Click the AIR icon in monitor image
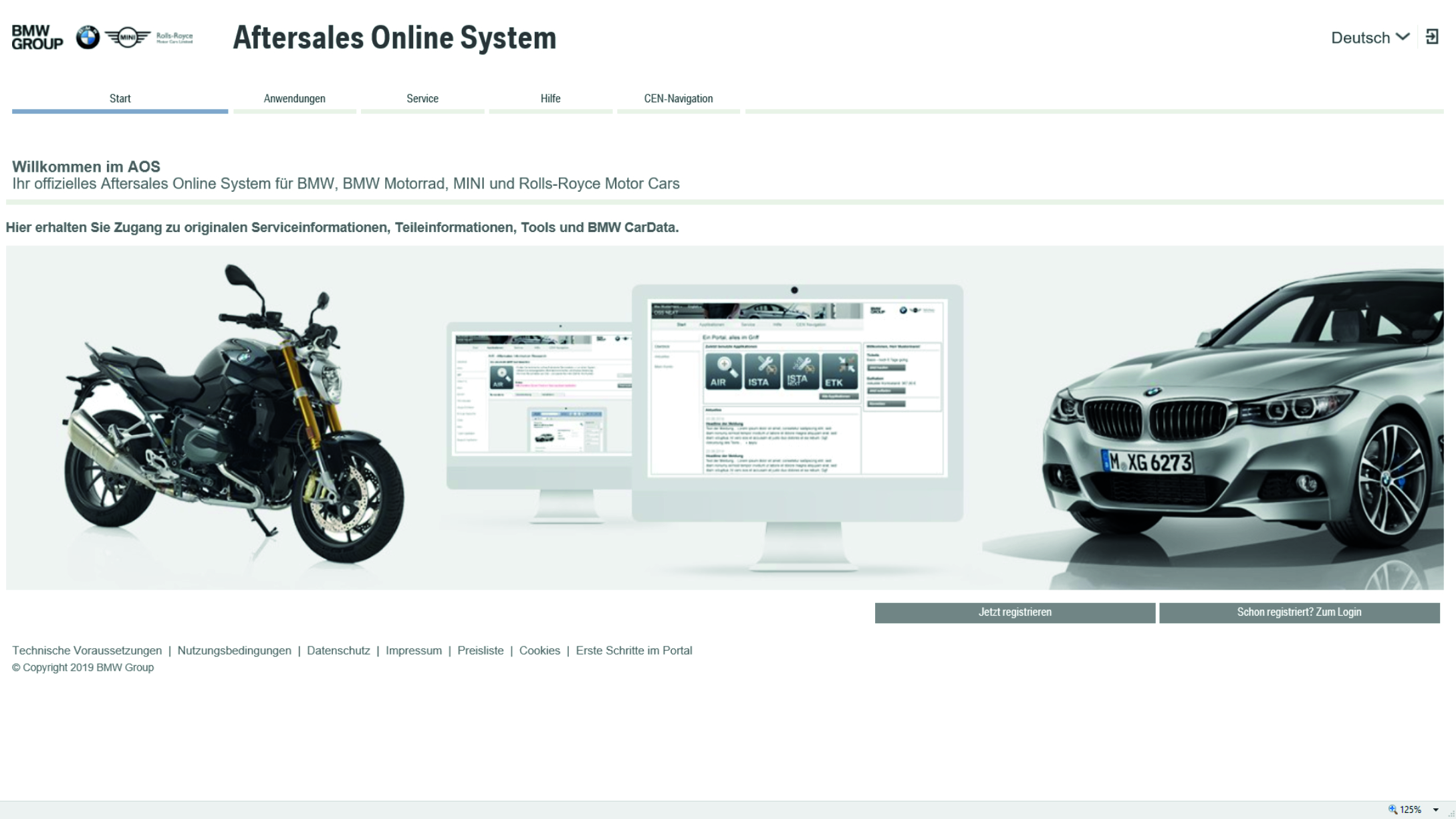This screenshot has width=1456, height=819. [x=723, y=372]
